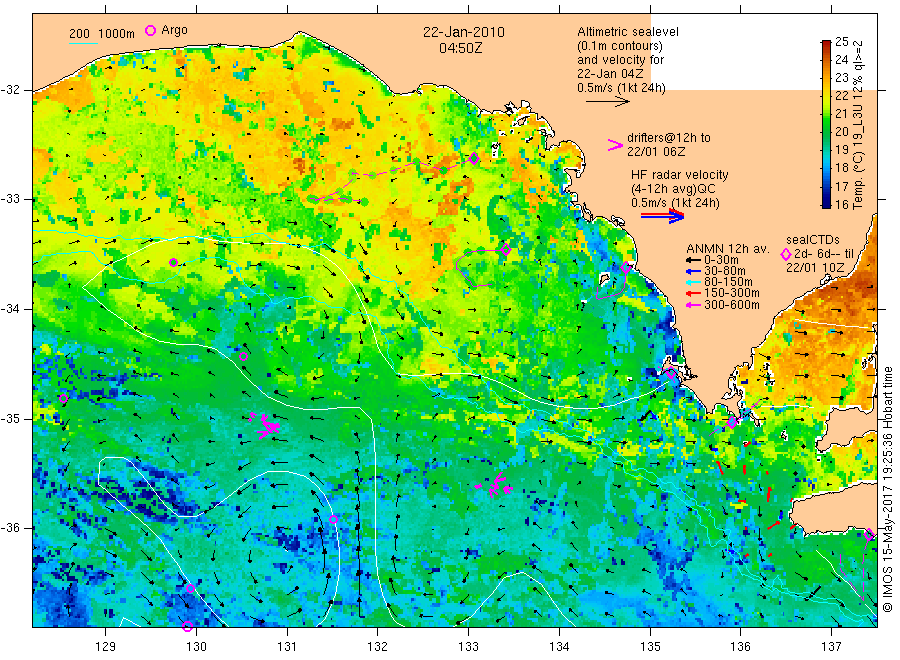Click the magenta diamond near 128.5°E, 34.8°S
The width and height of the screenshot is (900, 660).
64,398
